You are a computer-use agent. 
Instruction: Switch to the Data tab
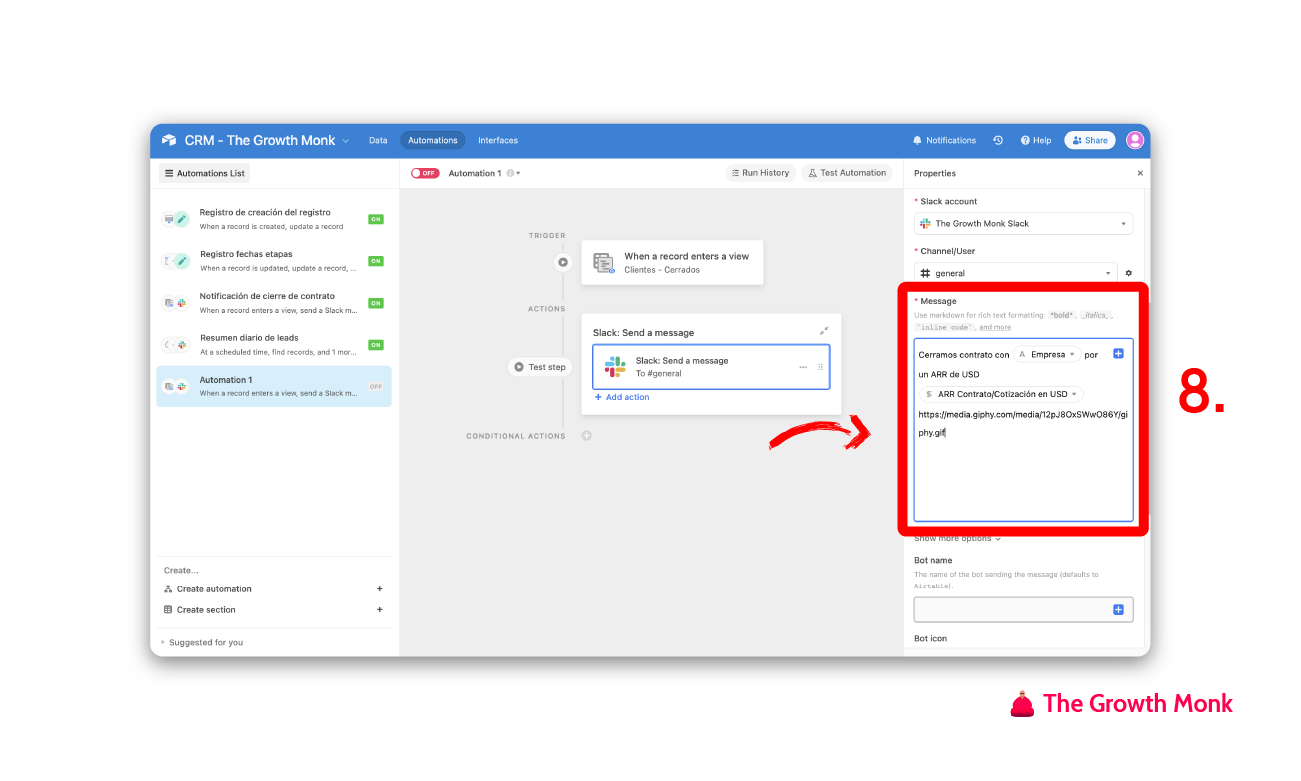pos(378,140)
